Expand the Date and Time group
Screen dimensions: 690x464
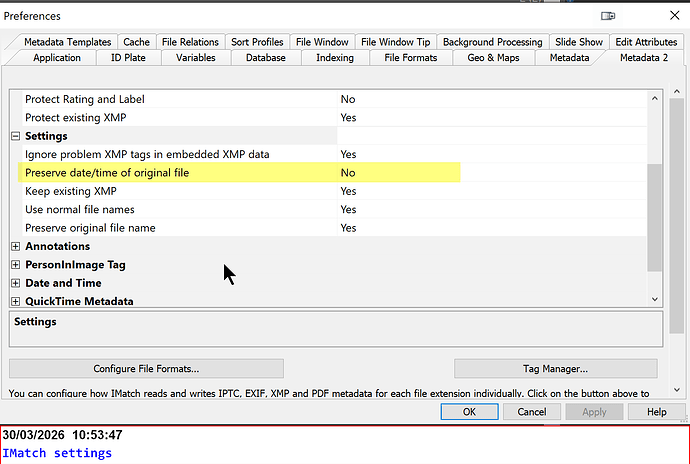click(x=16, y=283)
